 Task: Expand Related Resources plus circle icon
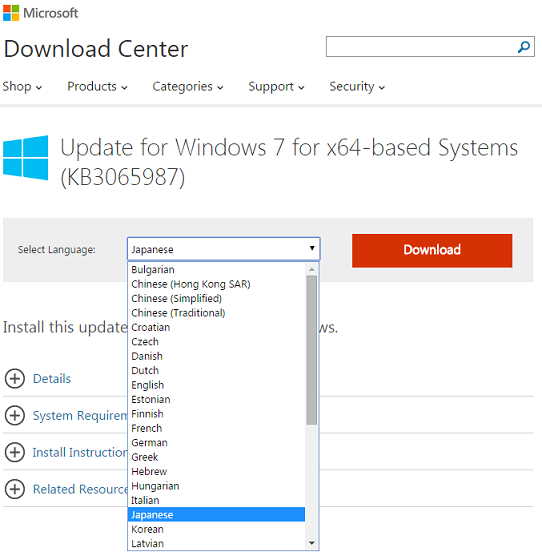(x=15, y=489)
